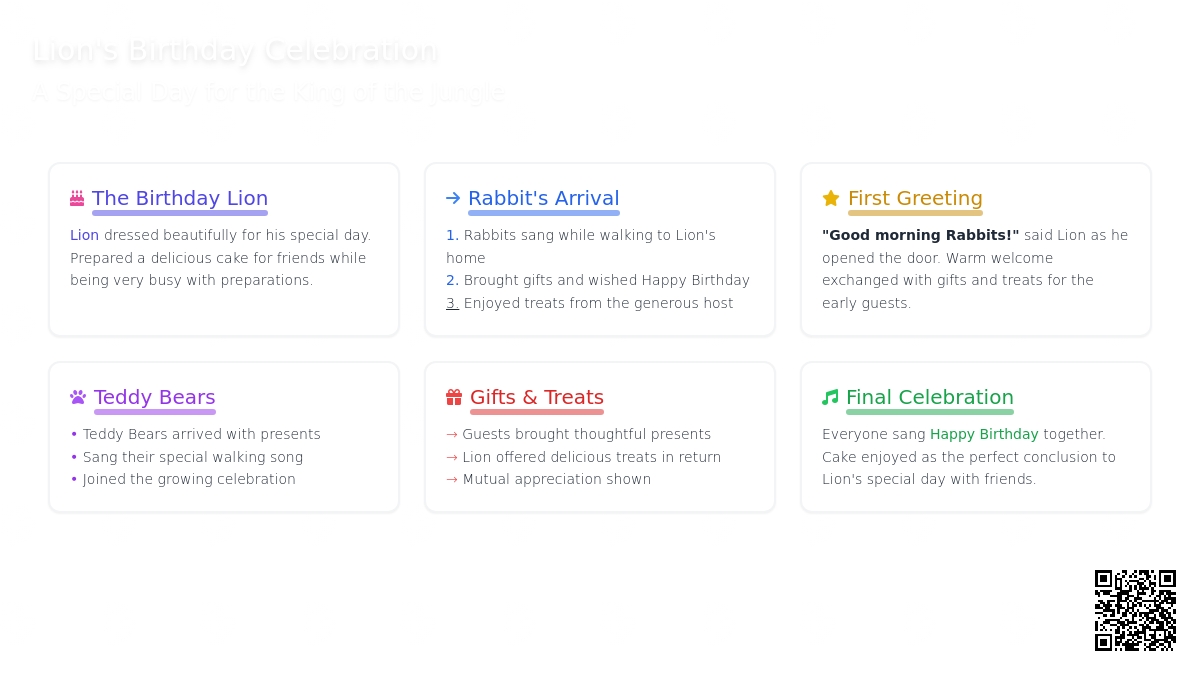Click the purple highlighted word Lion
The width and height of the screenshot is (1200, 675).
tap(85, 235)
